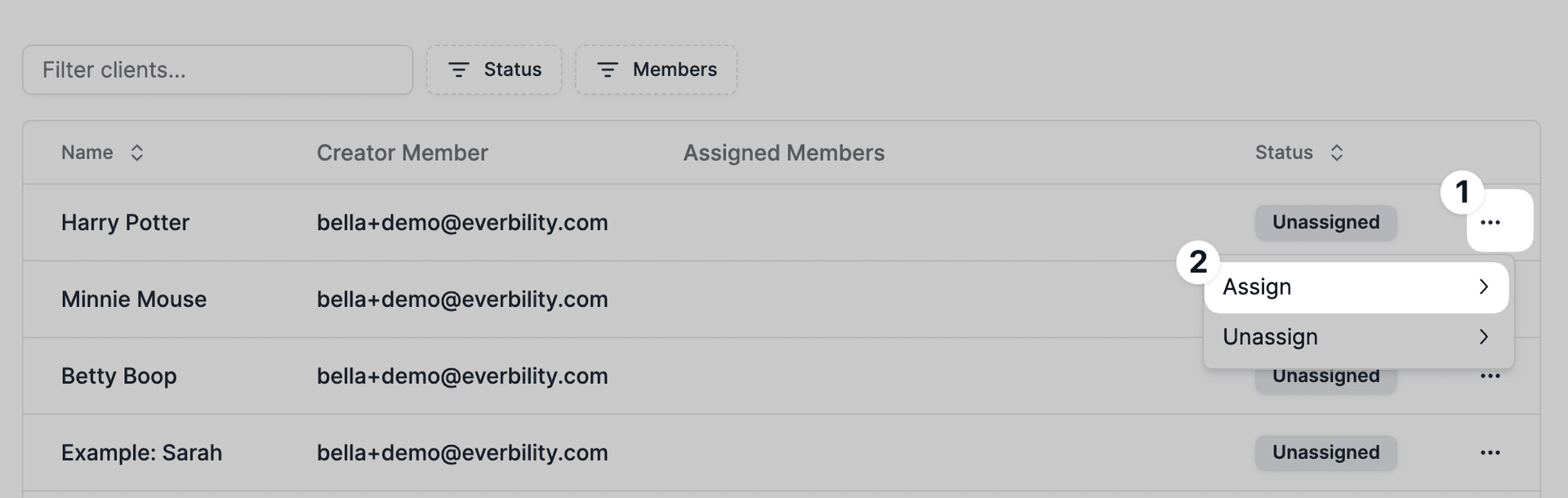Image resolution: width=1568 pixels, height=498 pixels.
Task: Click the Minnie Mouse client name
Action: click(x=134, y=299)
